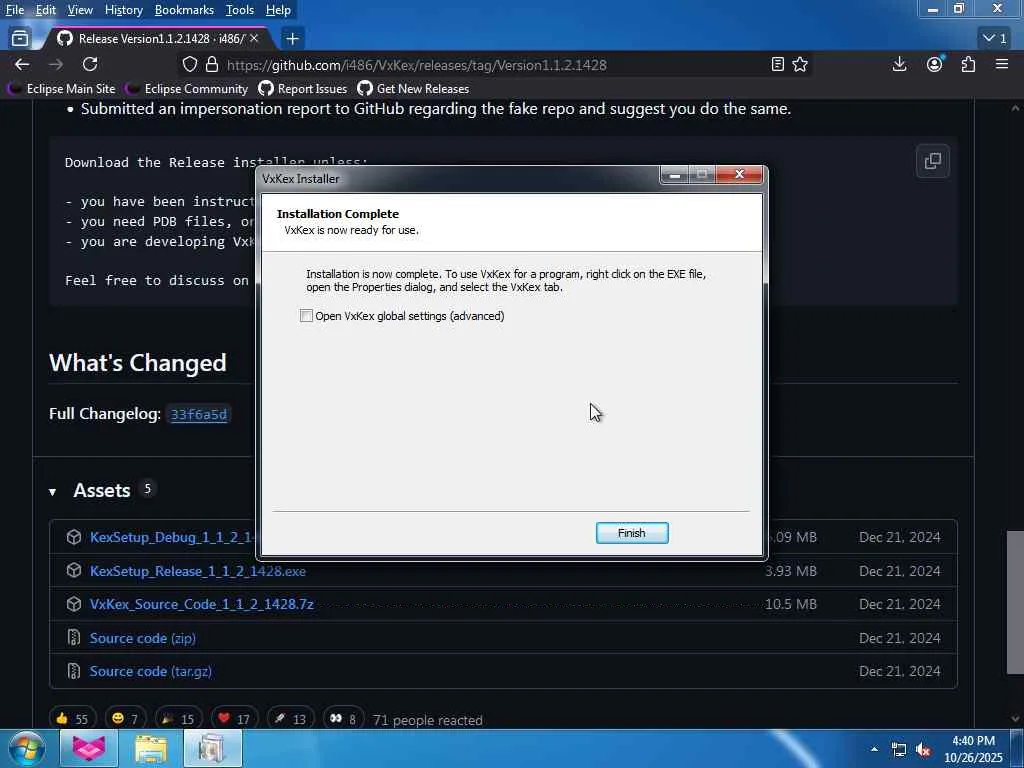Switch to the installer taskbar item
This screenshot has width=1024, height=768.
click(x=213, y=748)
